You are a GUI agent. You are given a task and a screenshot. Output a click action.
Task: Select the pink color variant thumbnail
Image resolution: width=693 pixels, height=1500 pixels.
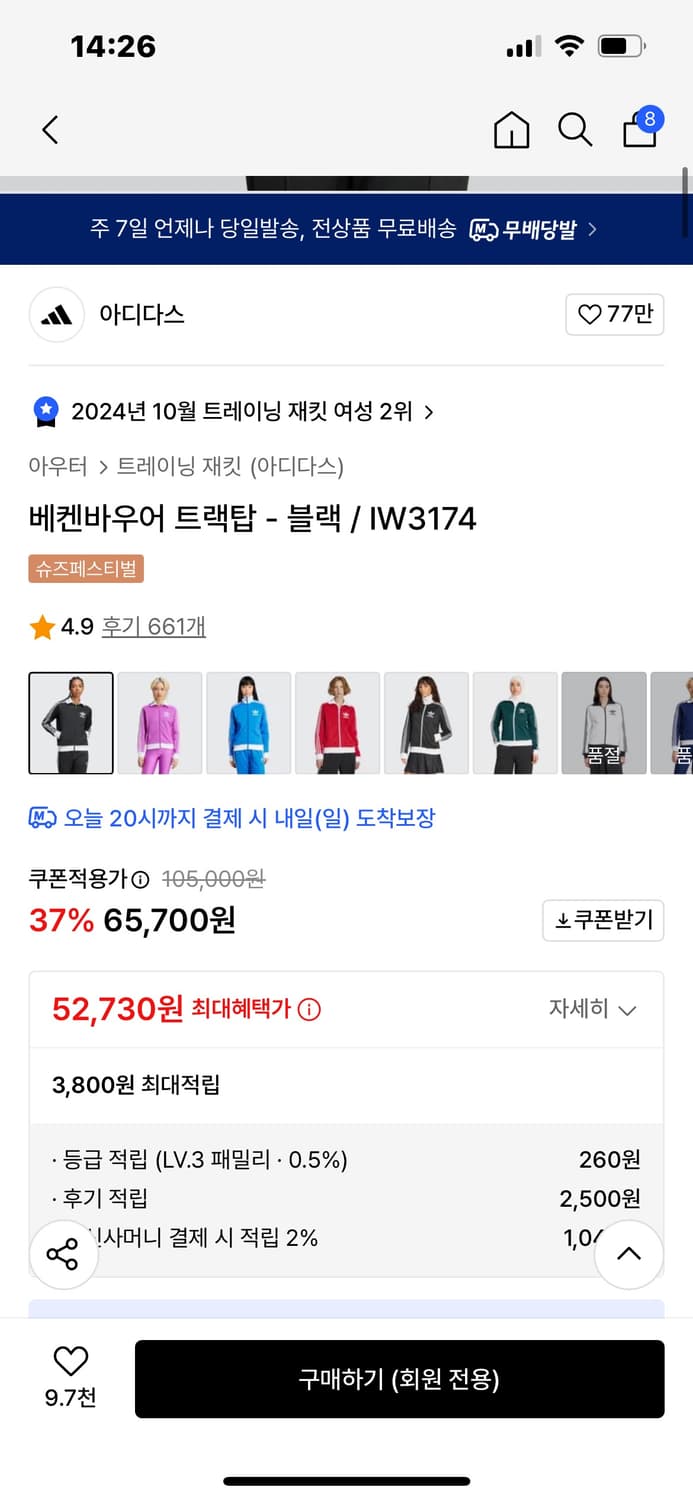160,723
